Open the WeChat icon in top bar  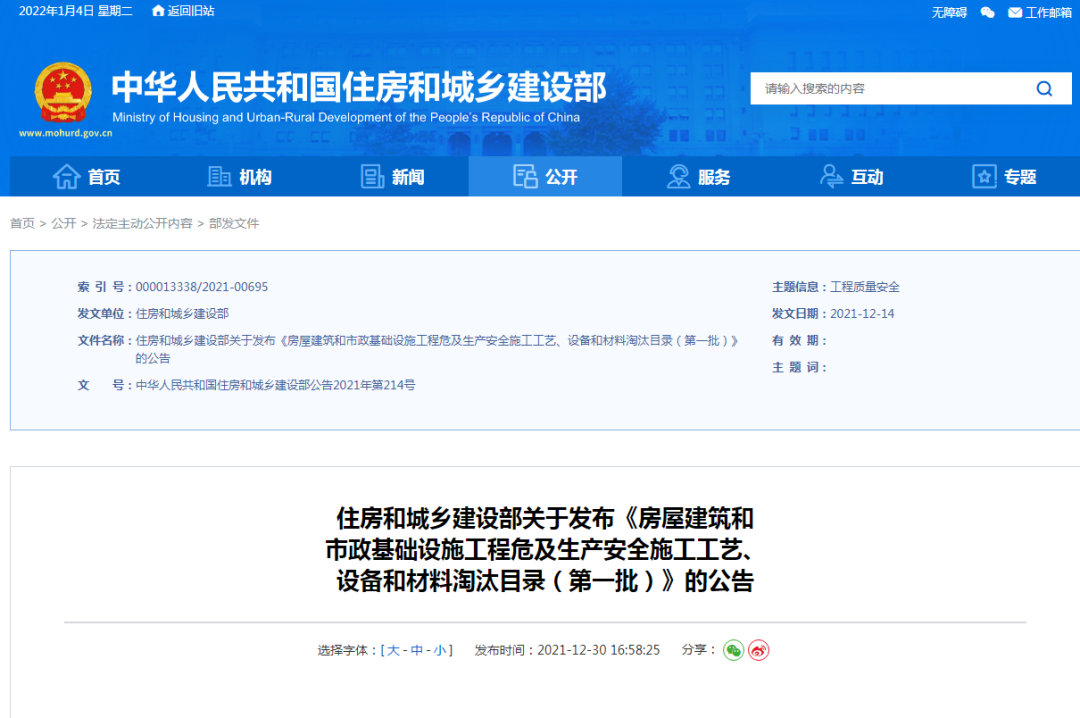(988, 12)
